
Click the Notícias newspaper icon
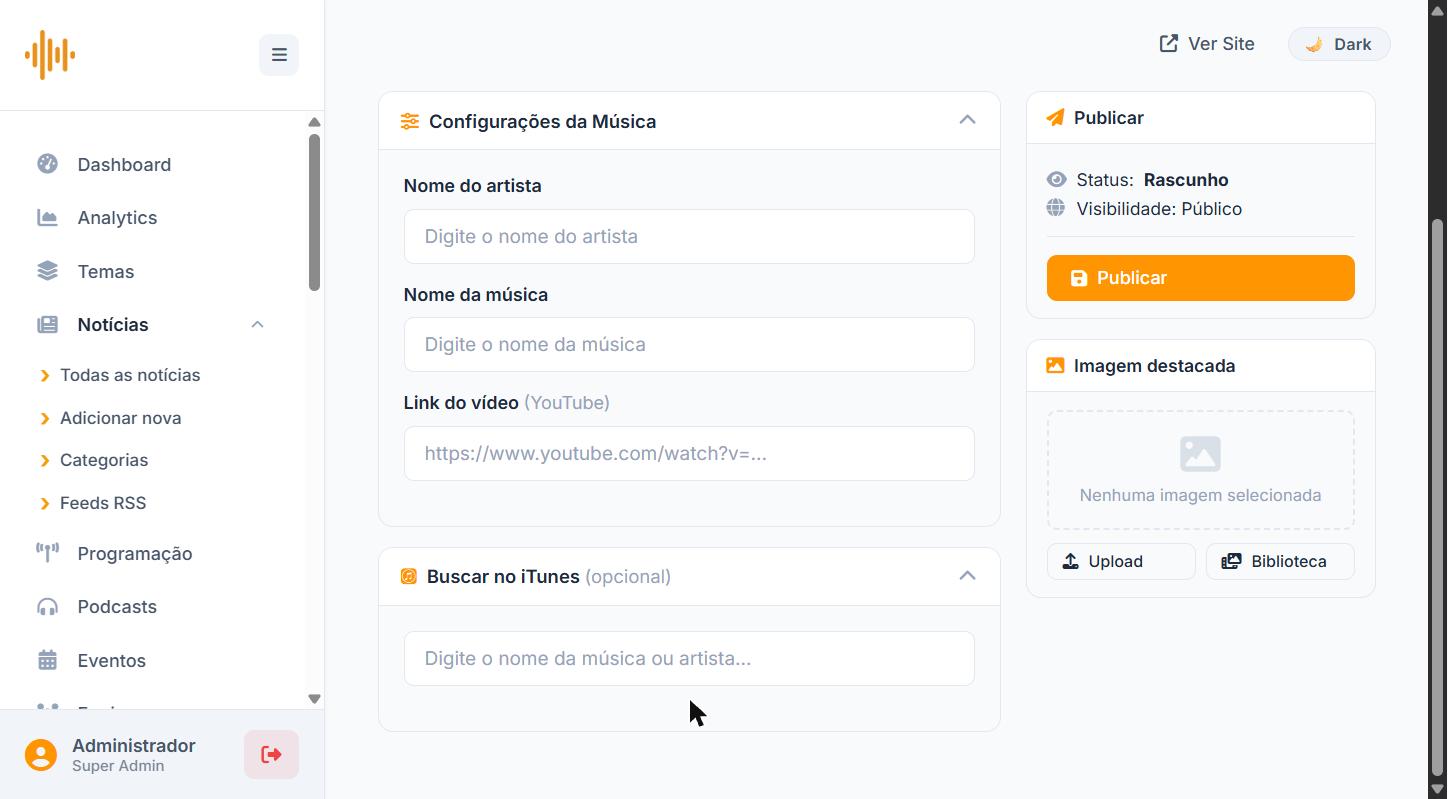tap(47, 324)
